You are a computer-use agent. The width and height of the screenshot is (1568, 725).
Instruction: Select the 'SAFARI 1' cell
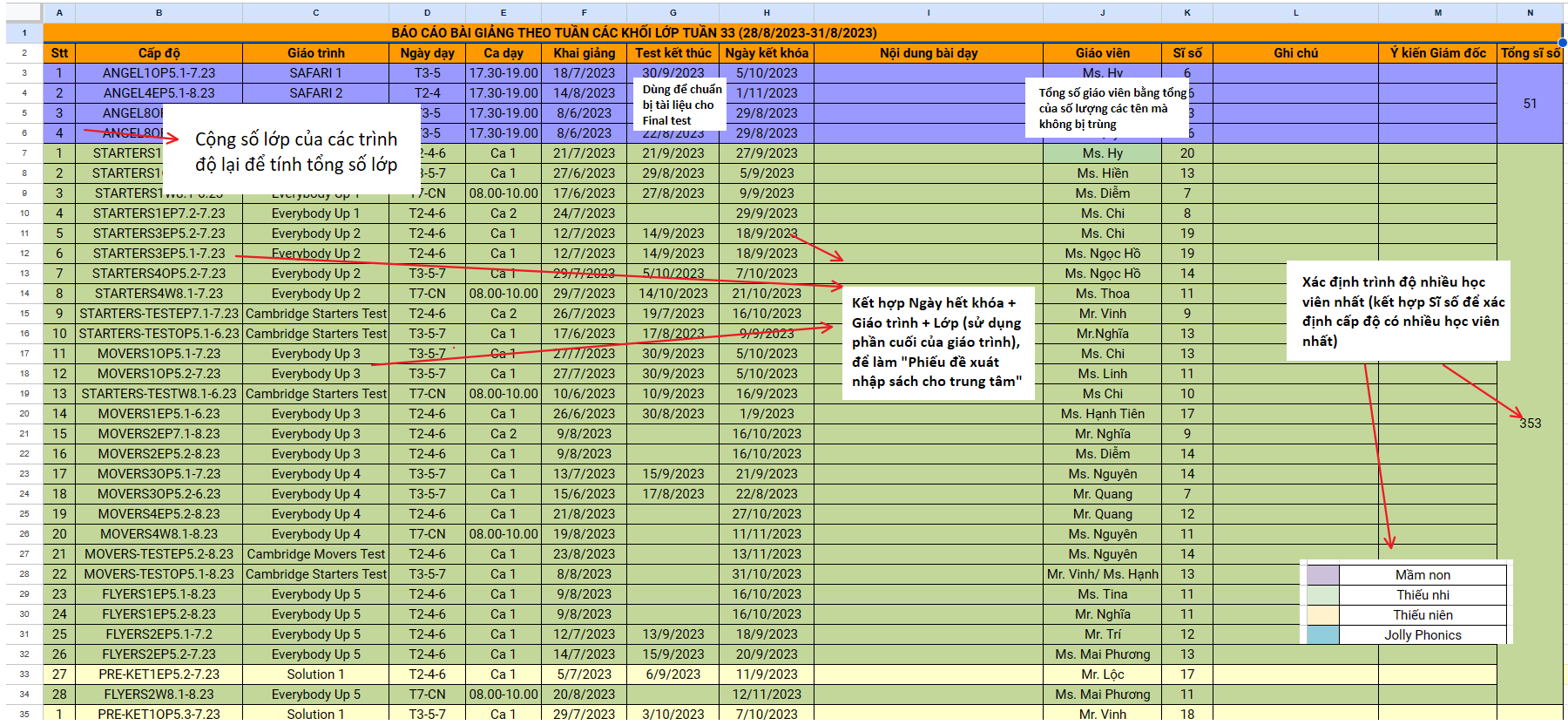[x=315, y=73]
